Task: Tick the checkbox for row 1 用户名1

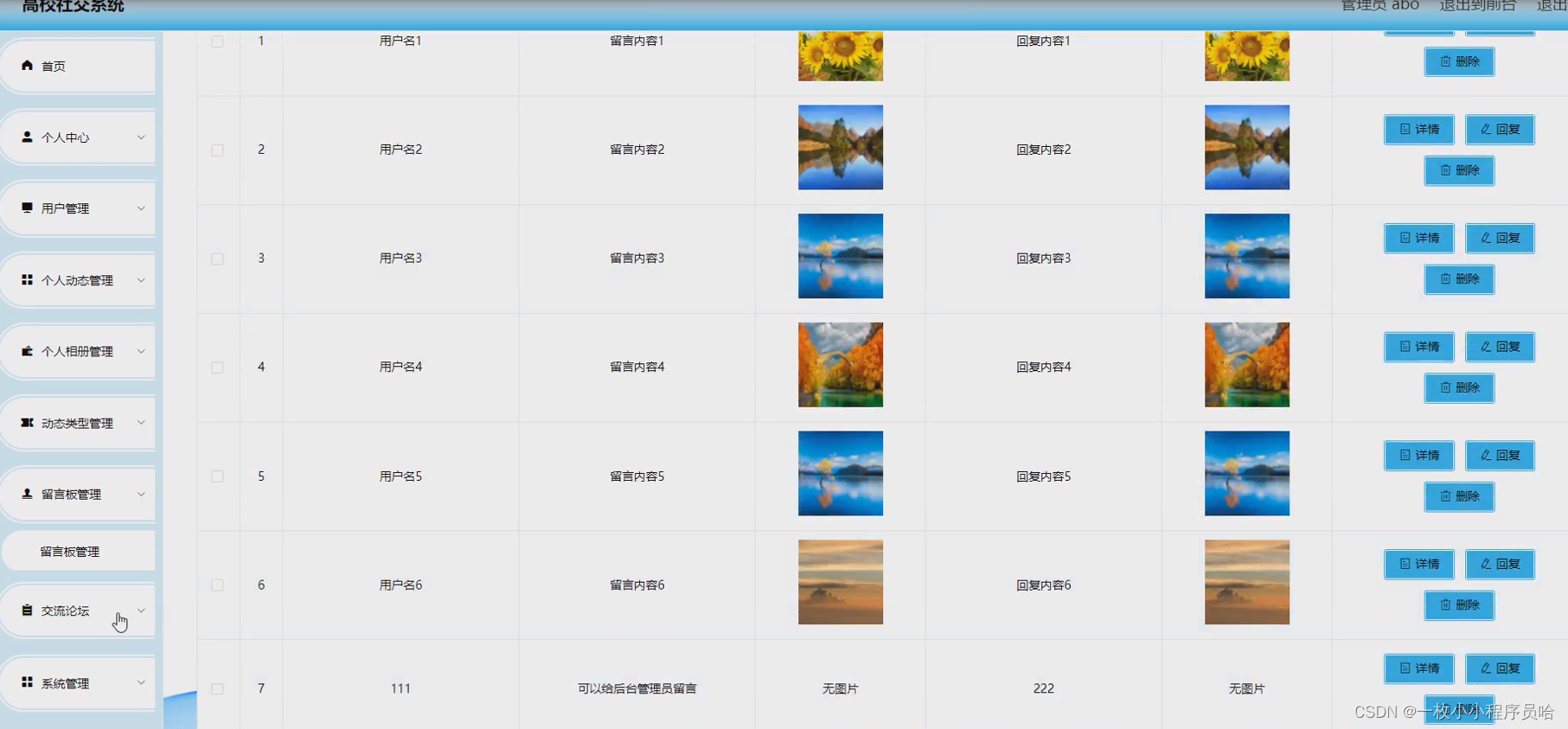Action: [x=217, y=42]
